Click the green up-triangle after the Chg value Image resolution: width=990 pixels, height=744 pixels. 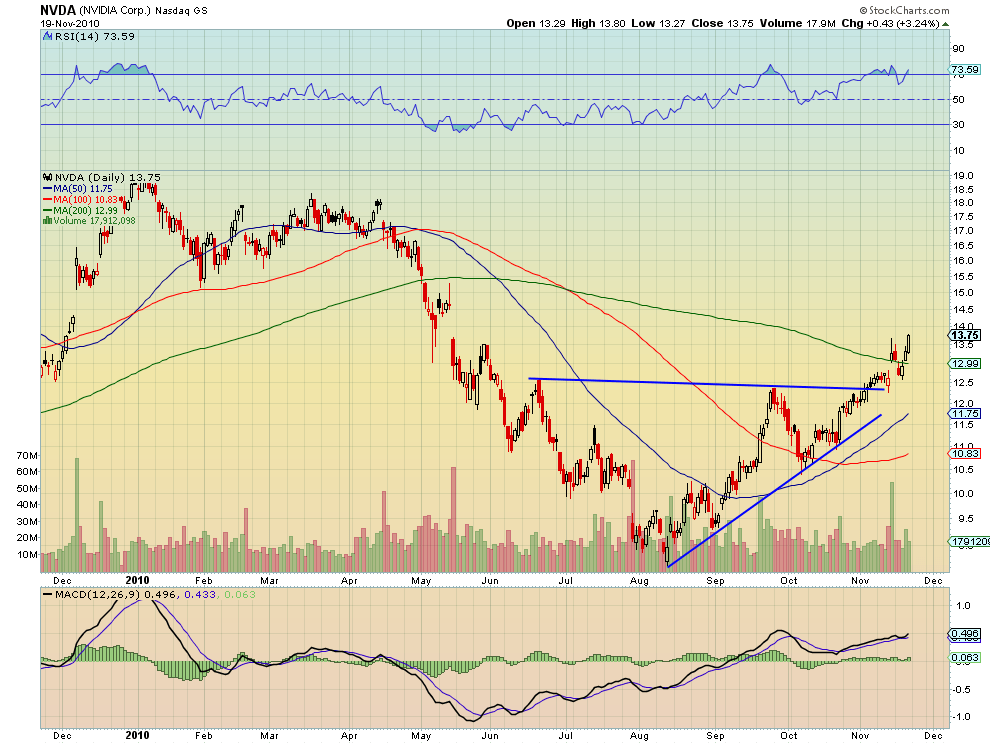point(946,24)
